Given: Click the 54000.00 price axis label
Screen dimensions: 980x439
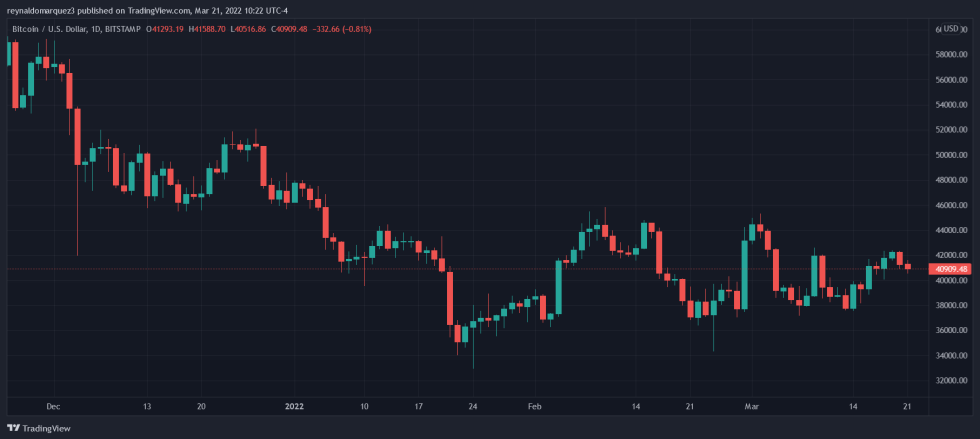Looking at the screenshot, I should [x=952, y=105].
